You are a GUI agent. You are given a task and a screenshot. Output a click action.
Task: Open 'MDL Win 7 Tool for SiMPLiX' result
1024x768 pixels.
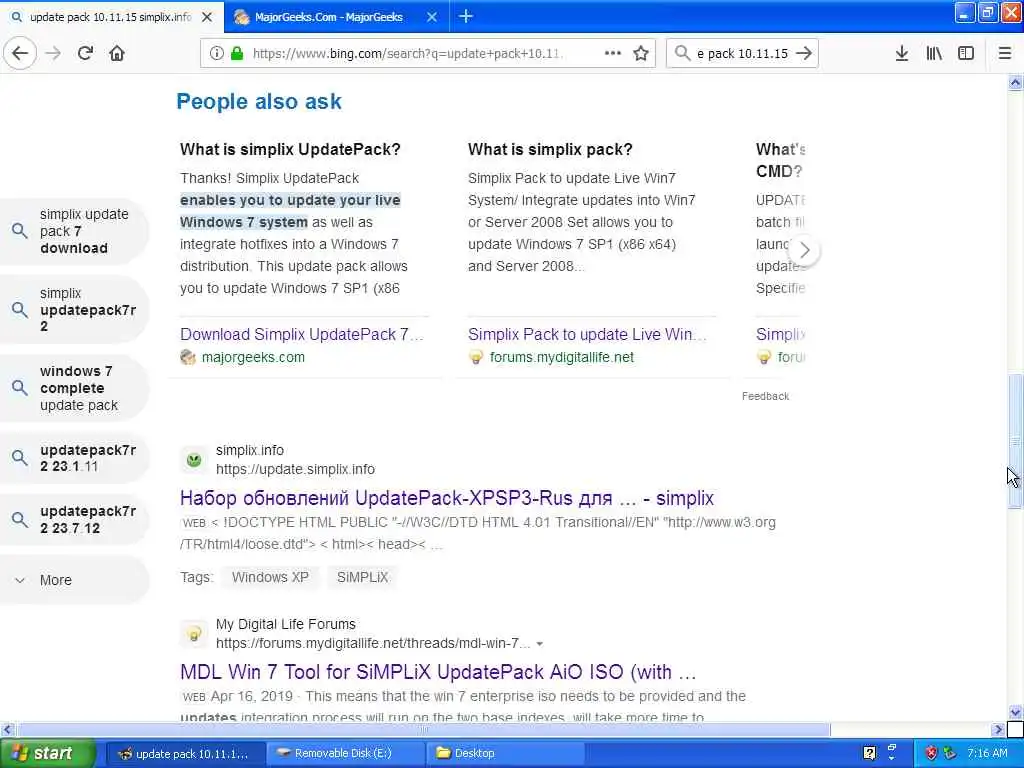click(x=438, y=672)
